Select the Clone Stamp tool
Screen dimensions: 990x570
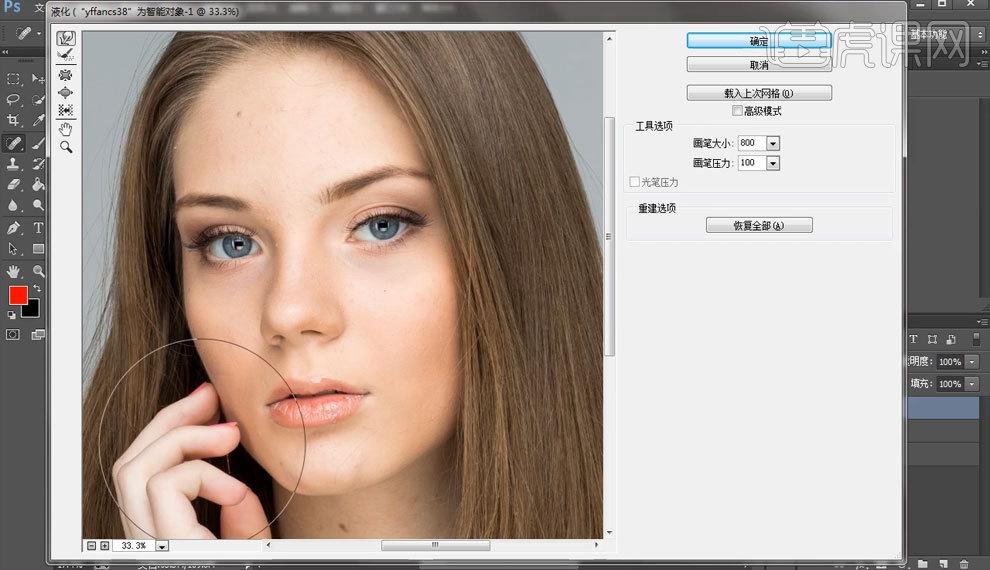[x=13, y=164]
